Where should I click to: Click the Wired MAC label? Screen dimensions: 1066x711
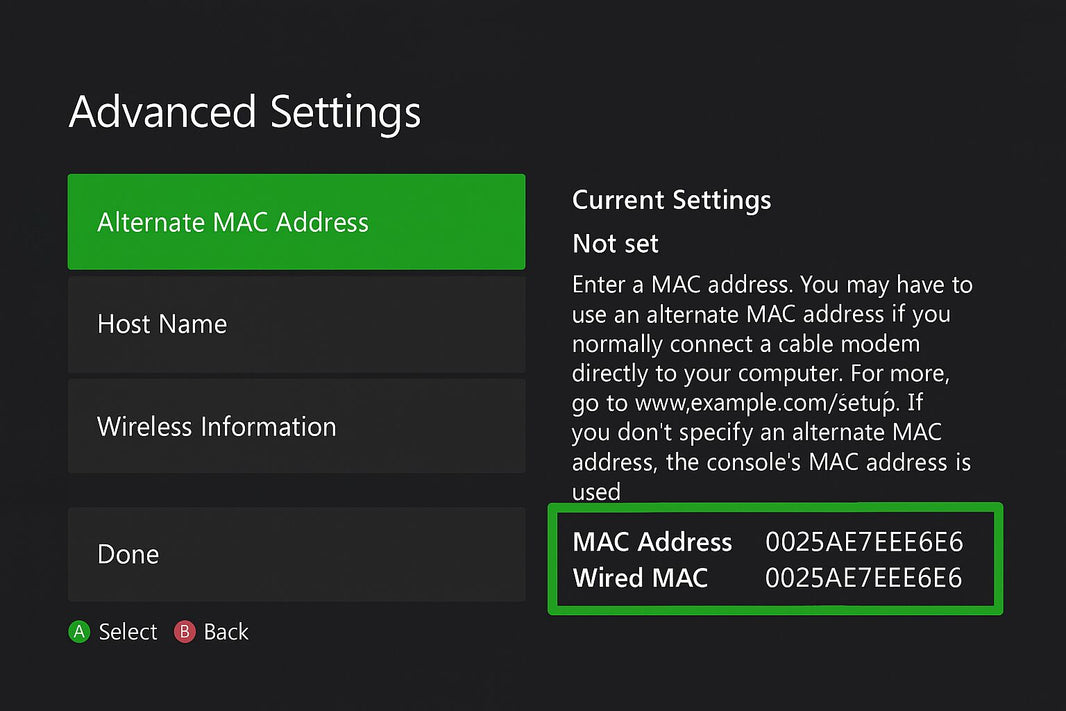641,578
